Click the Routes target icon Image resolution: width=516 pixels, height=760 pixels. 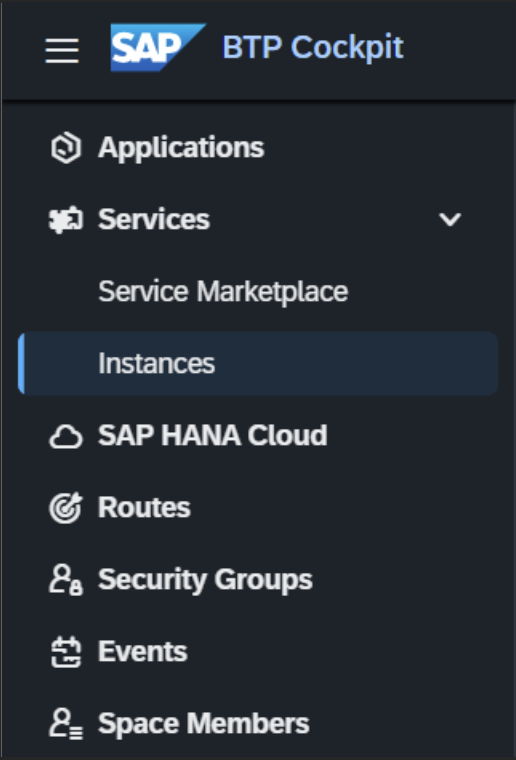click(x=66, y=507)
